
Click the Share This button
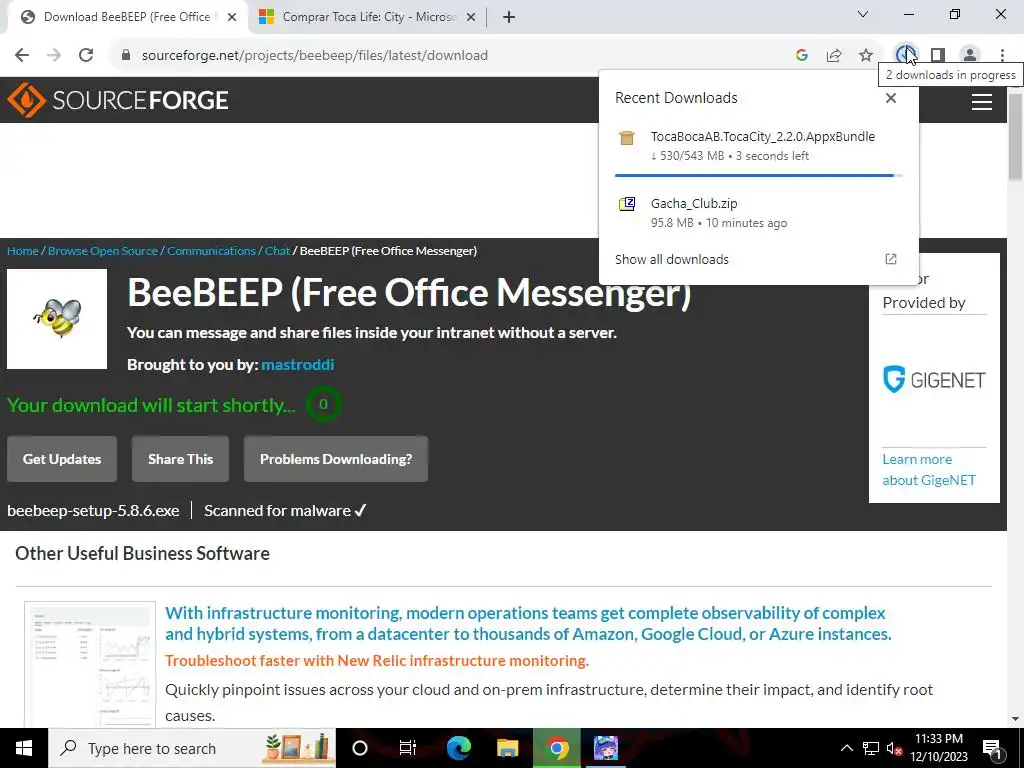tap(180, 459)
